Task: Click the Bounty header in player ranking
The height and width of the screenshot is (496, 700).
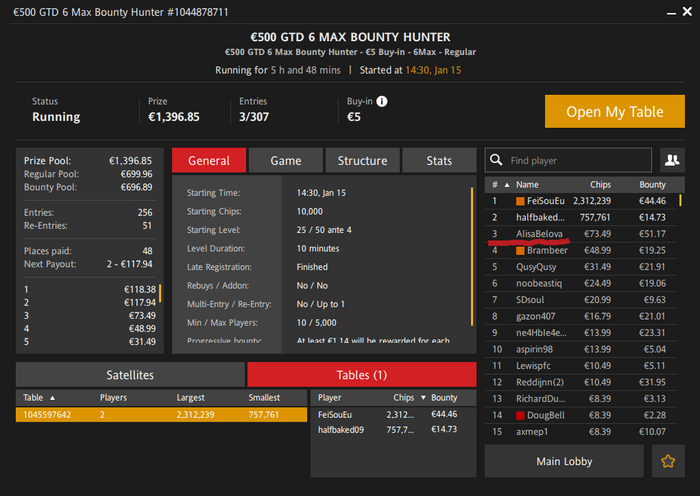Action: coord(652,184)
